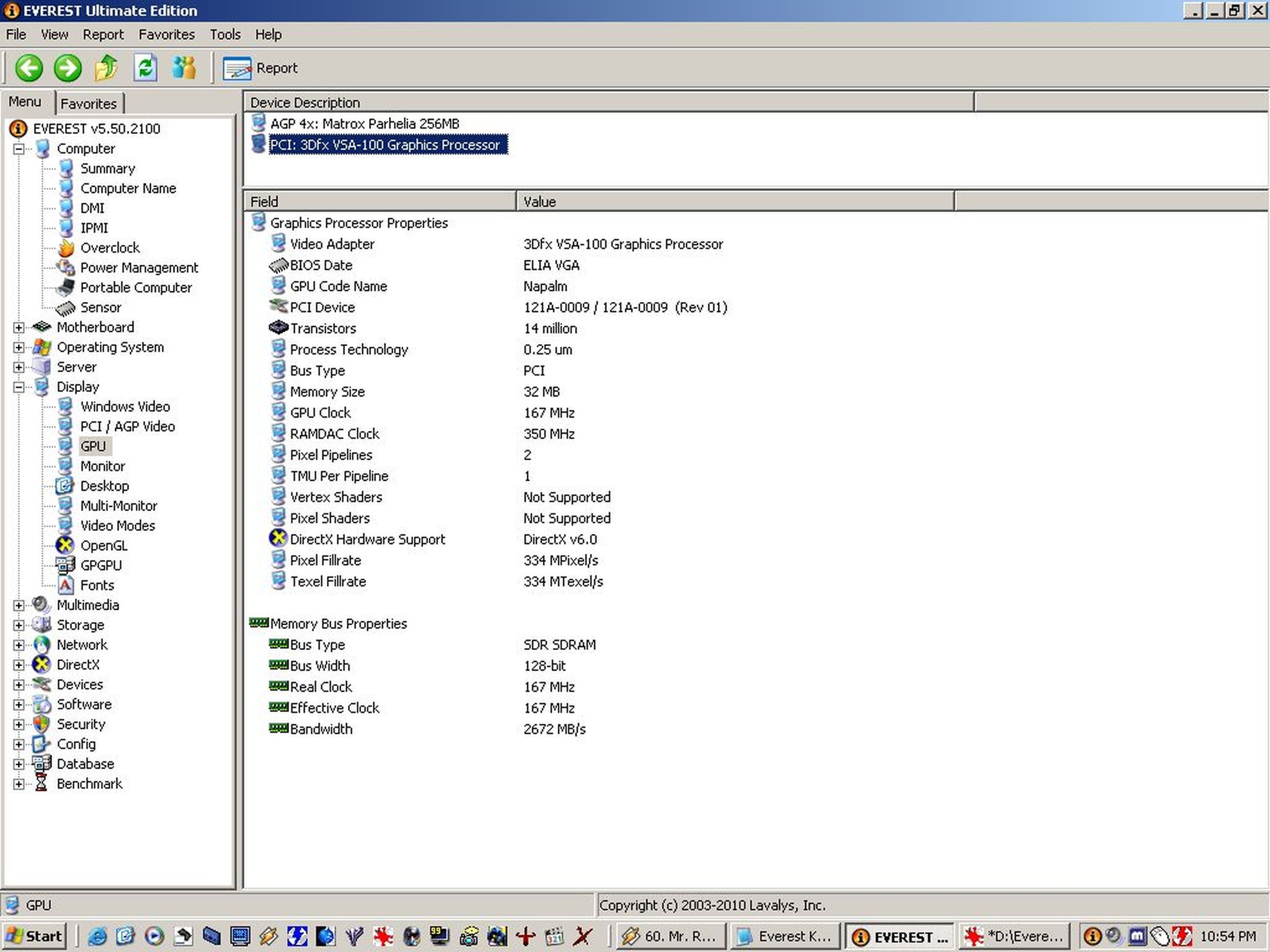Select the Overclock flame item
1270x952 pixels.
coord(110,248)
